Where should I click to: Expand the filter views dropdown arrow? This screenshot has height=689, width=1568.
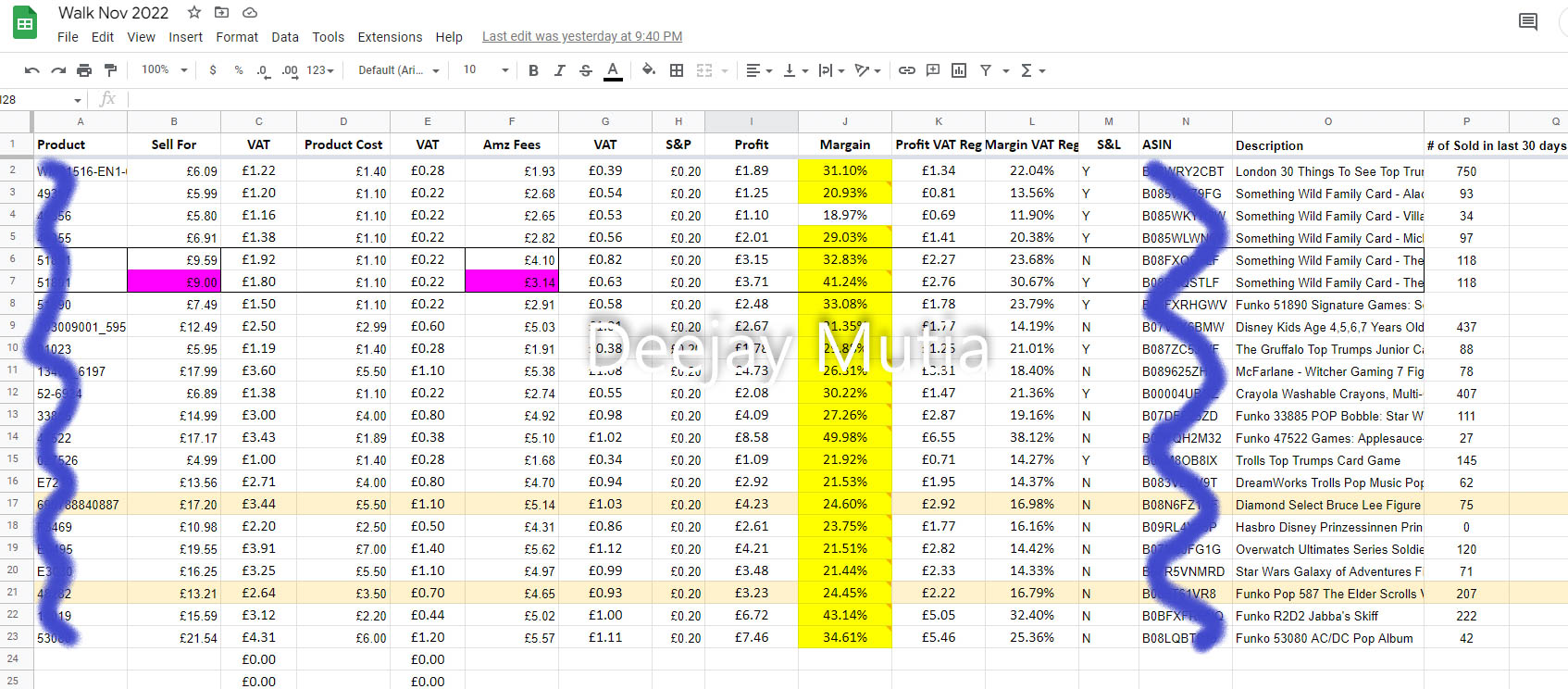pyautogui.click(x=1006, y=70)
